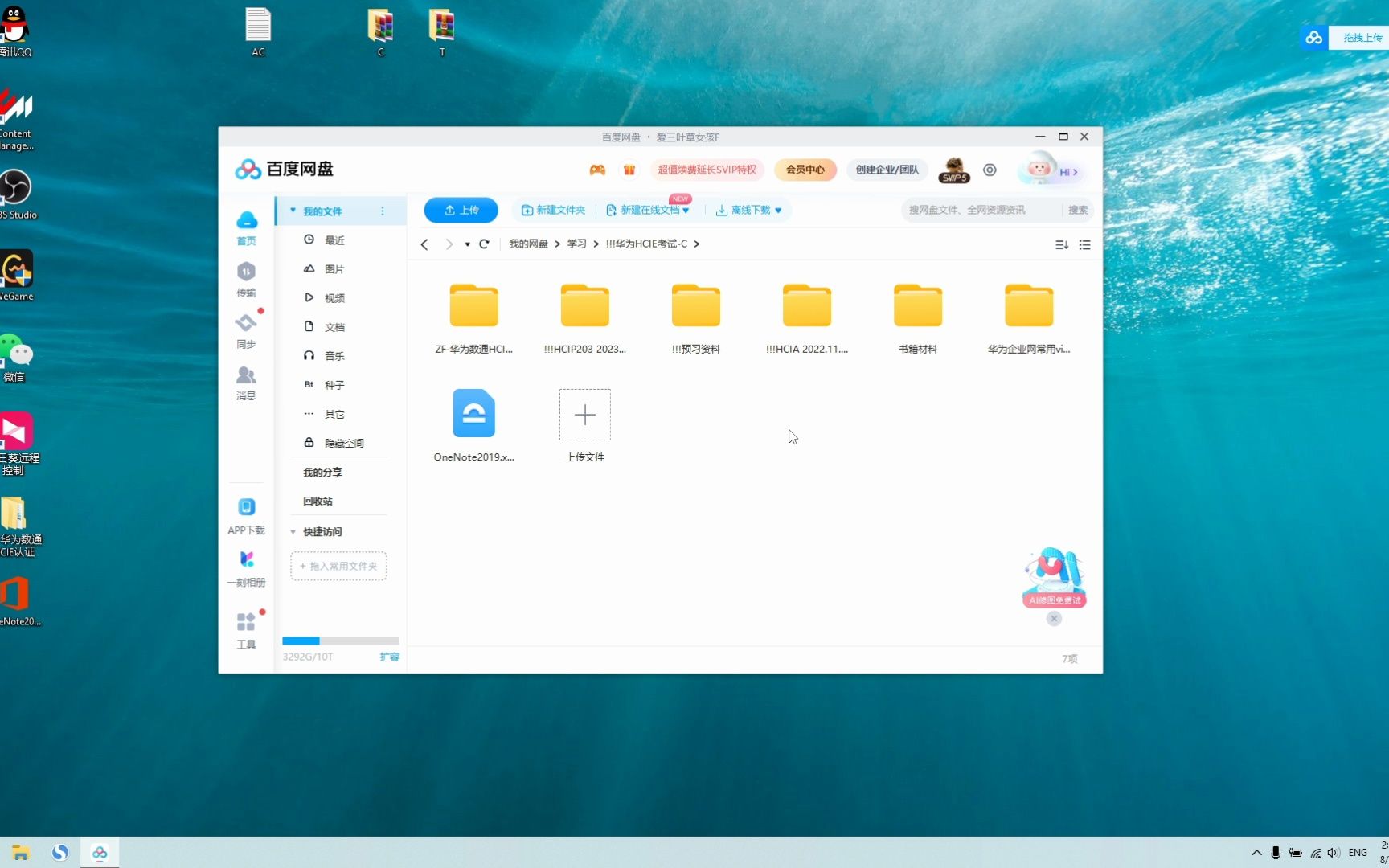Refresh the current folder listing
The height and width of the screenshot is (868, 1389).
click(484, 244)
